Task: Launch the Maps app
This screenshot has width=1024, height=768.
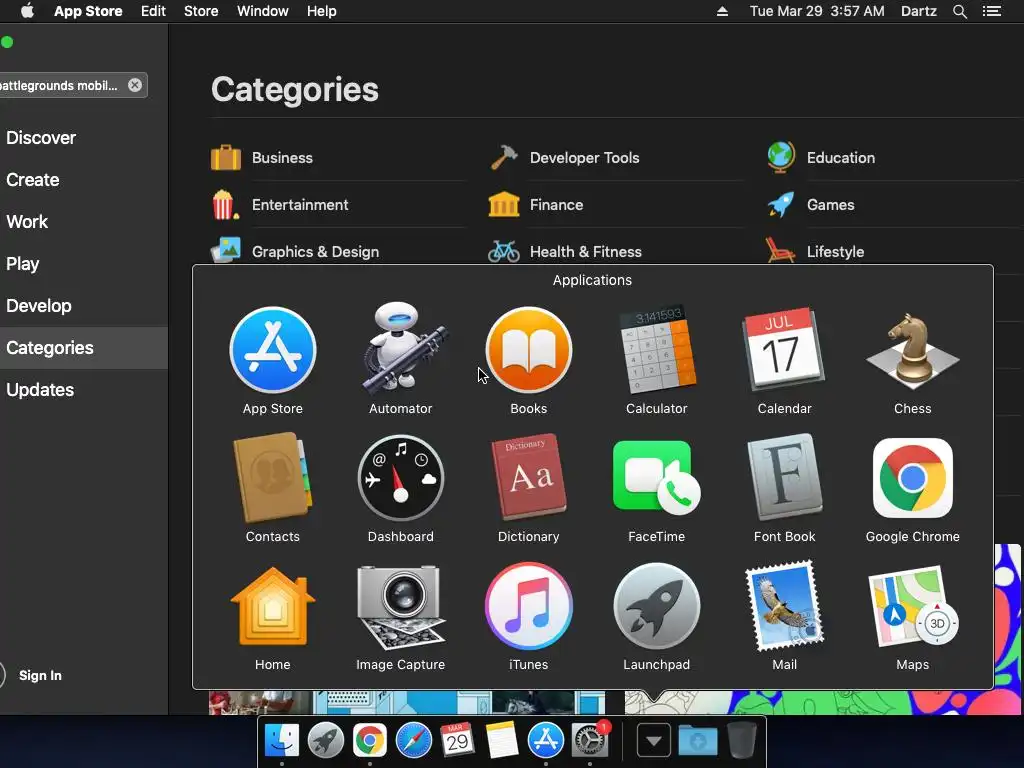Action: (x=912, y=606)
